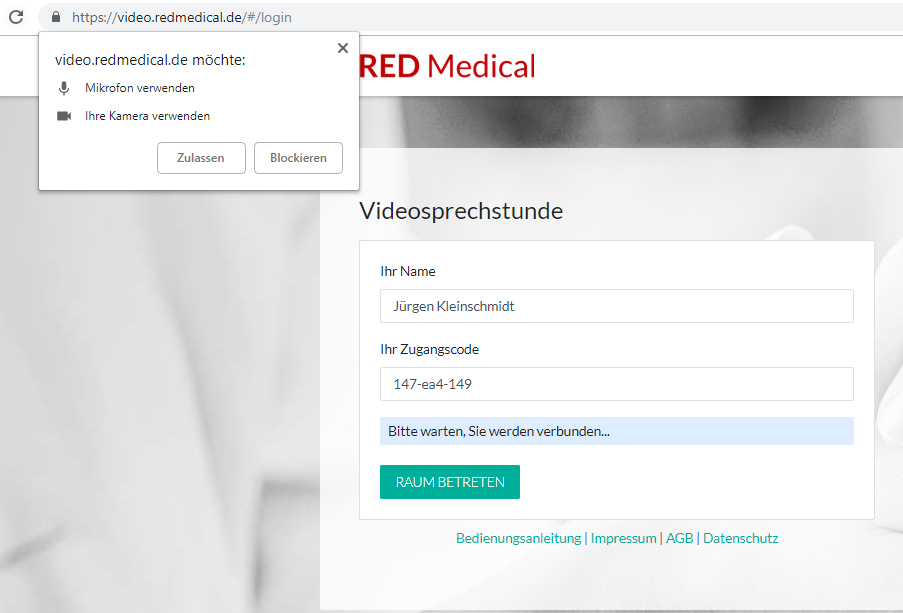Focus the Ihr Name input field

click(616, 306)
